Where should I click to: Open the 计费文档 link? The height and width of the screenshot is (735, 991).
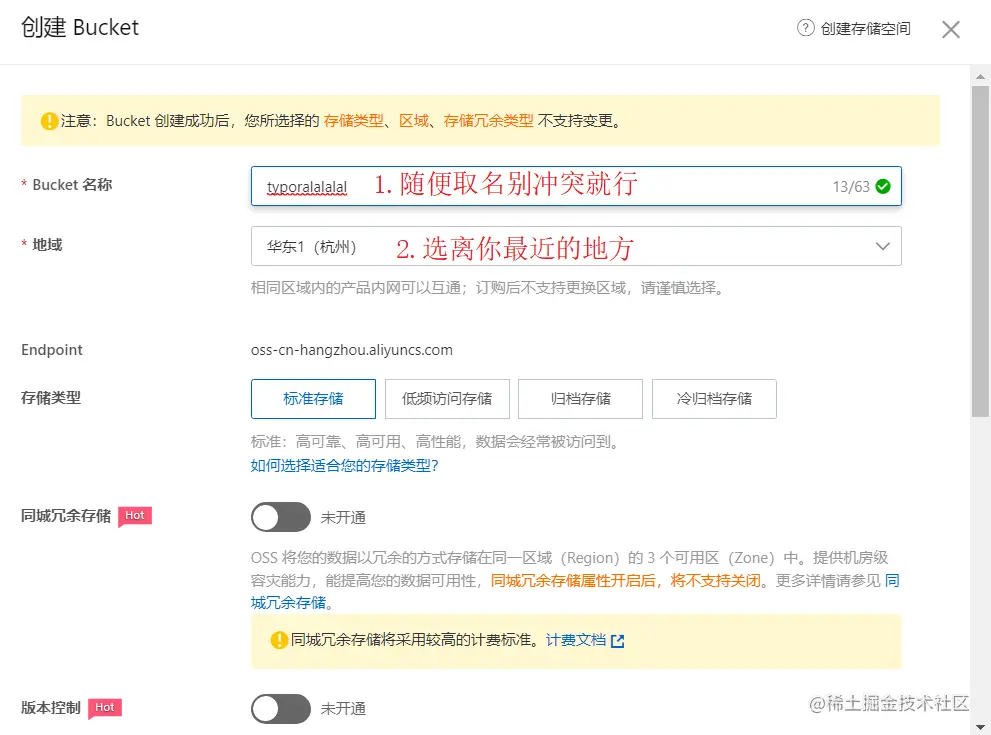pyautogui.click(x=576, y=640)
